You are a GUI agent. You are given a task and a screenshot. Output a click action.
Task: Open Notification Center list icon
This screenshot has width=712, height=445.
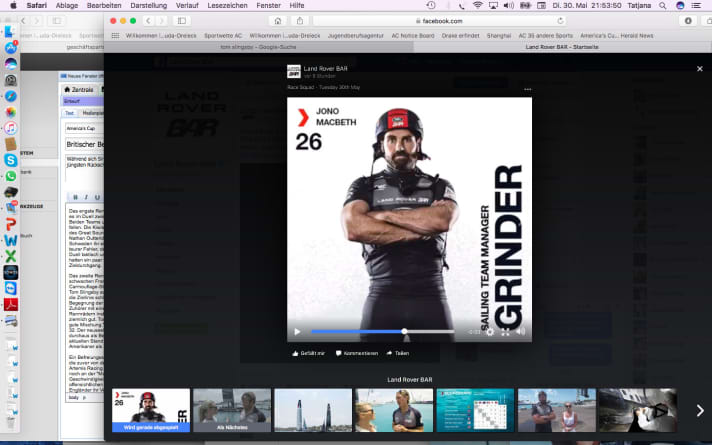point(696,5)
